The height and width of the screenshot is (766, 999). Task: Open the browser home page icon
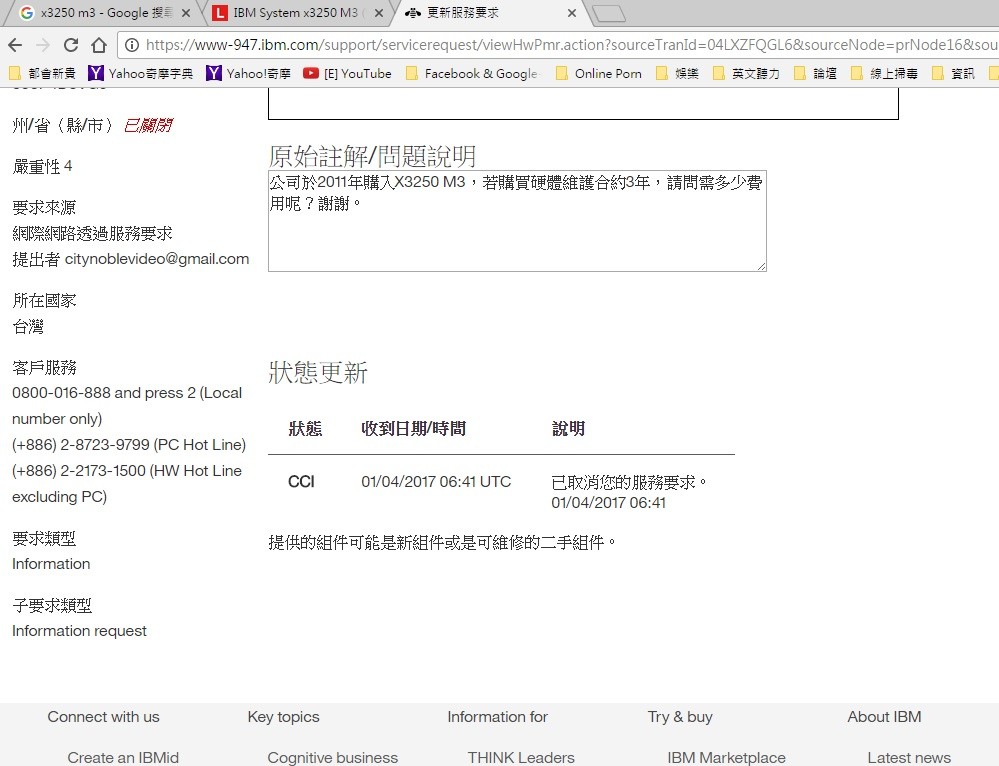[x=99, y=45]
